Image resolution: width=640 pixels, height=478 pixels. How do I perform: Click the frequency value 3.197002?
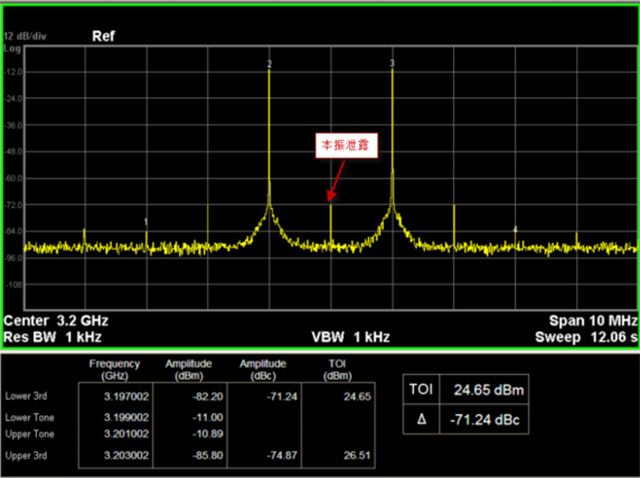click(126, 396)
